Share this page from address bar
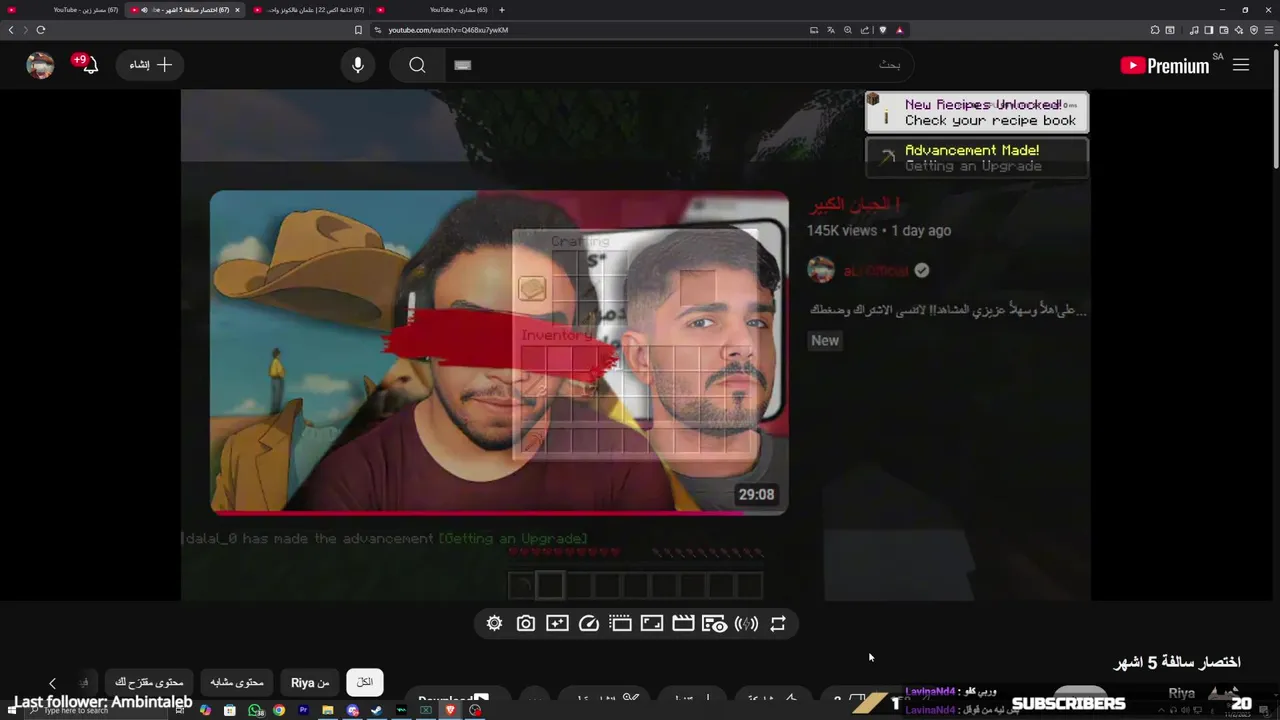 point(865,30)
